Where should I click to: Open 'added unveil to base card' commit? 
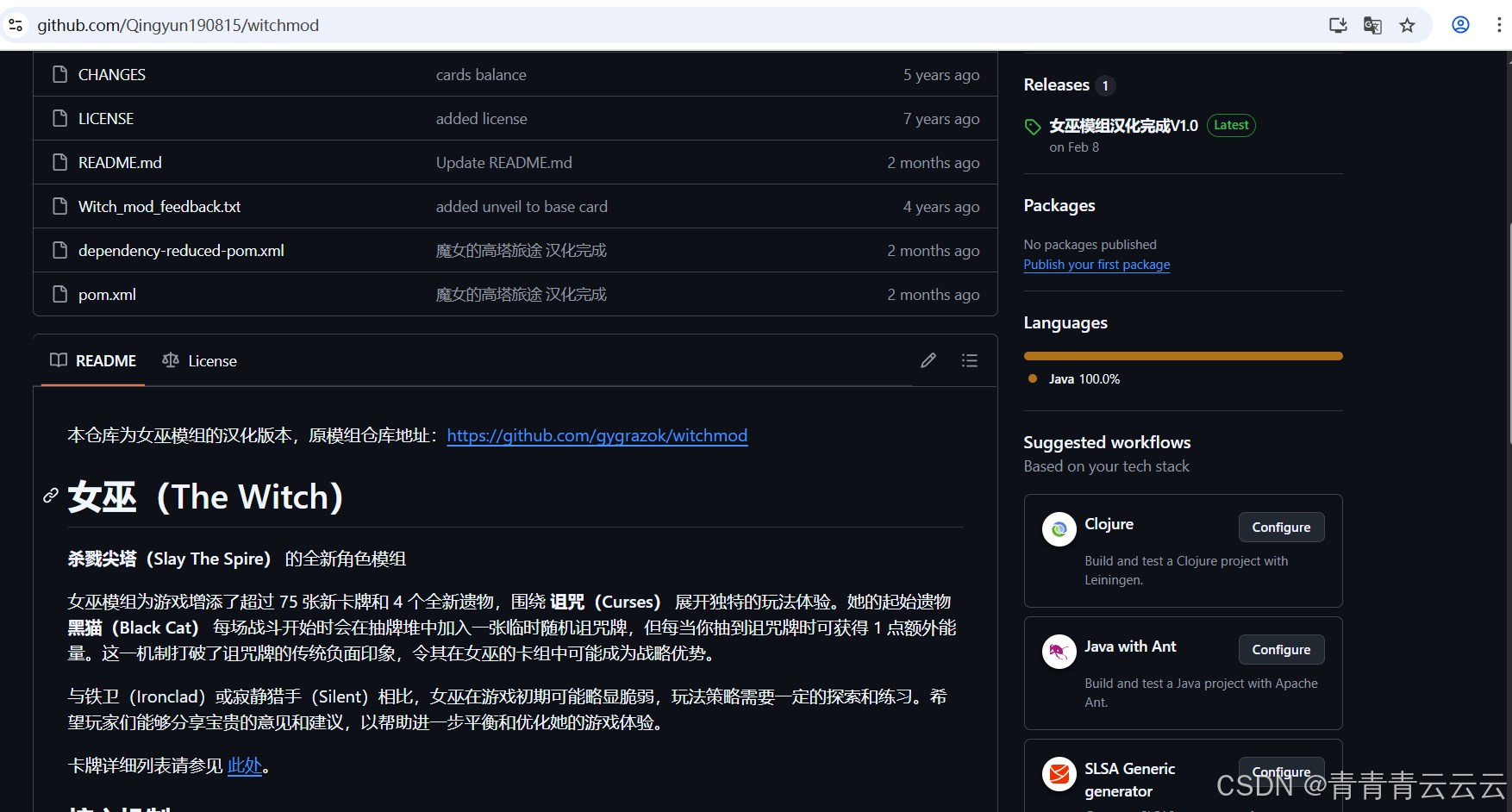(522, 207)
